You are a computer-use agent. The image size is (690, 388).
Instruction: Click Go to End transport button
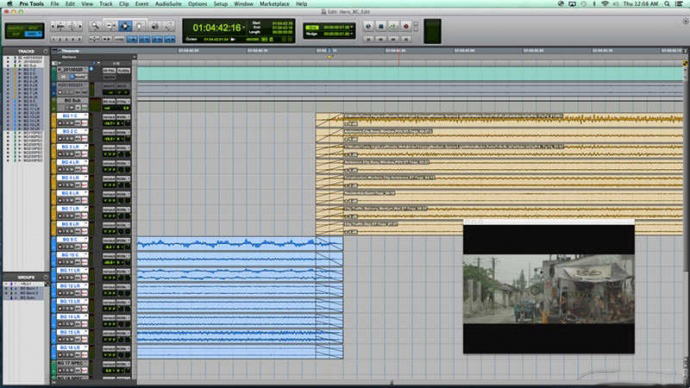click(x=406, y=39)
